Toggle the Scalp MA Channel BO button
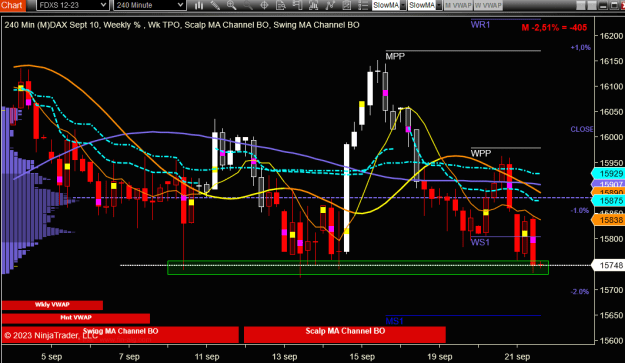625x363 pixels. tap(345, 334)
